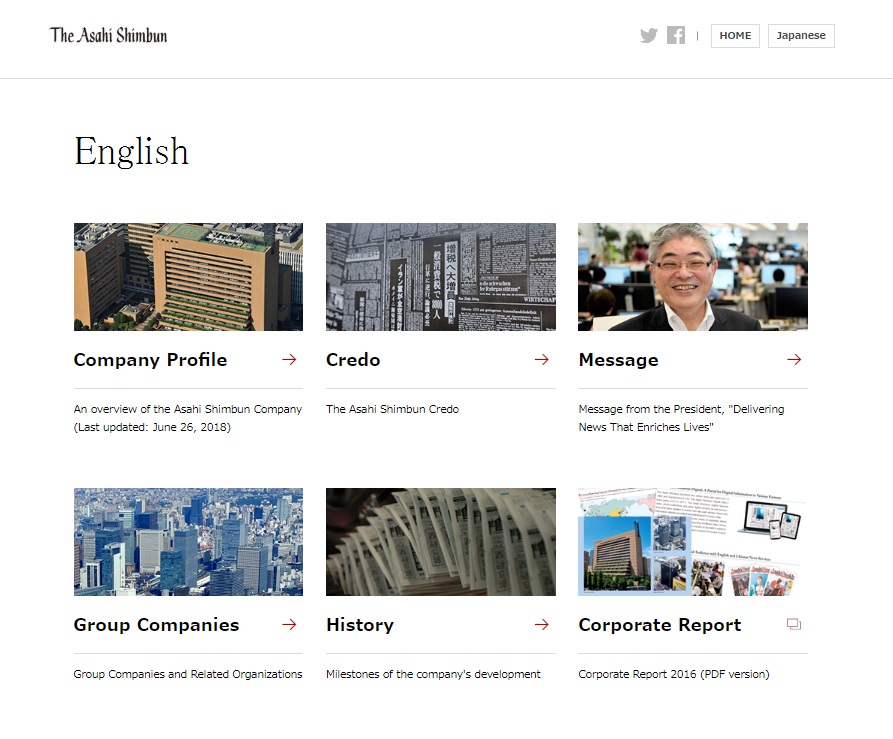The image size is (893, 739).
Task: Select the President's photo thumbnail
Action: (x=692, y=277)
